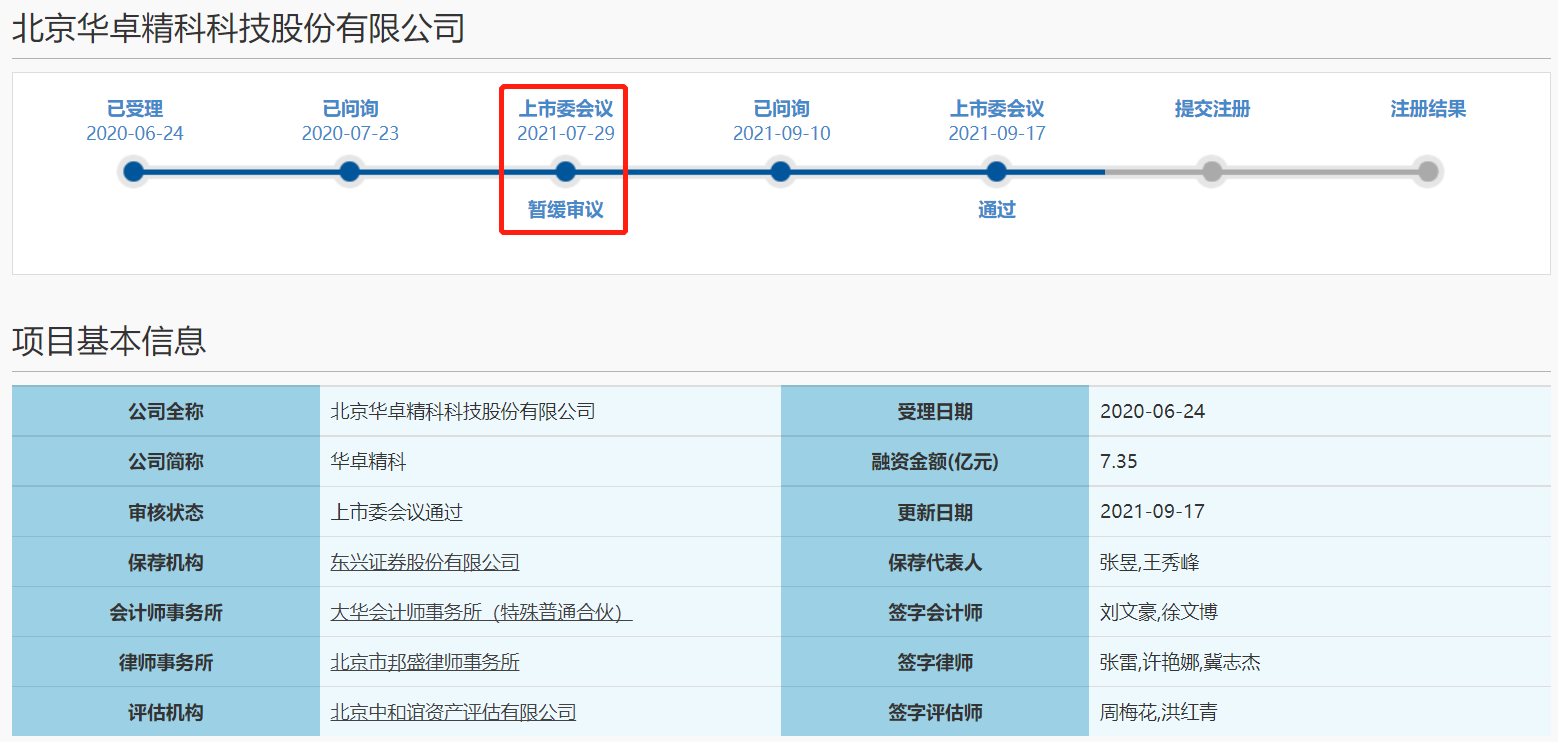Screen dimensions: 1558x742
Task: Click the 张昱,王秀峰 value cell
Action: 1320,562
